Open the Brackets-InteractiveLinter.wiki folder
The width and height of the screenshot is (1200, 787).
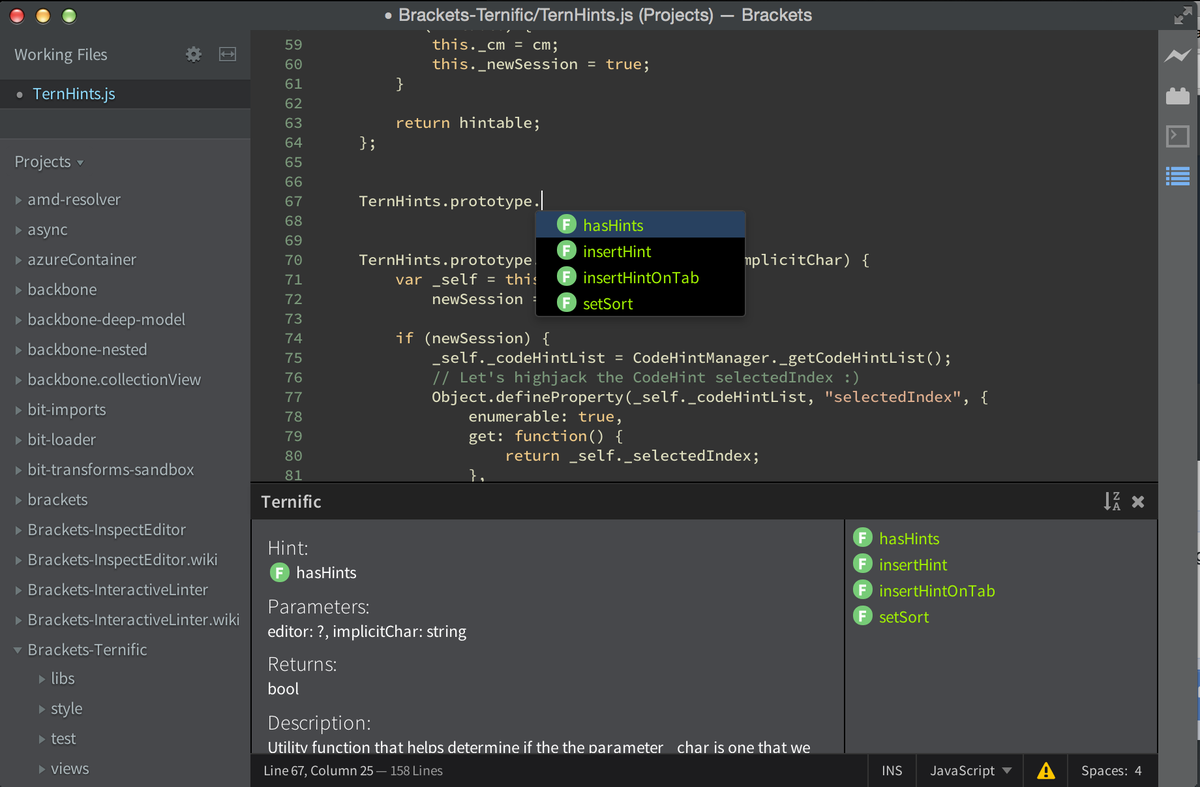pos(133,620)
